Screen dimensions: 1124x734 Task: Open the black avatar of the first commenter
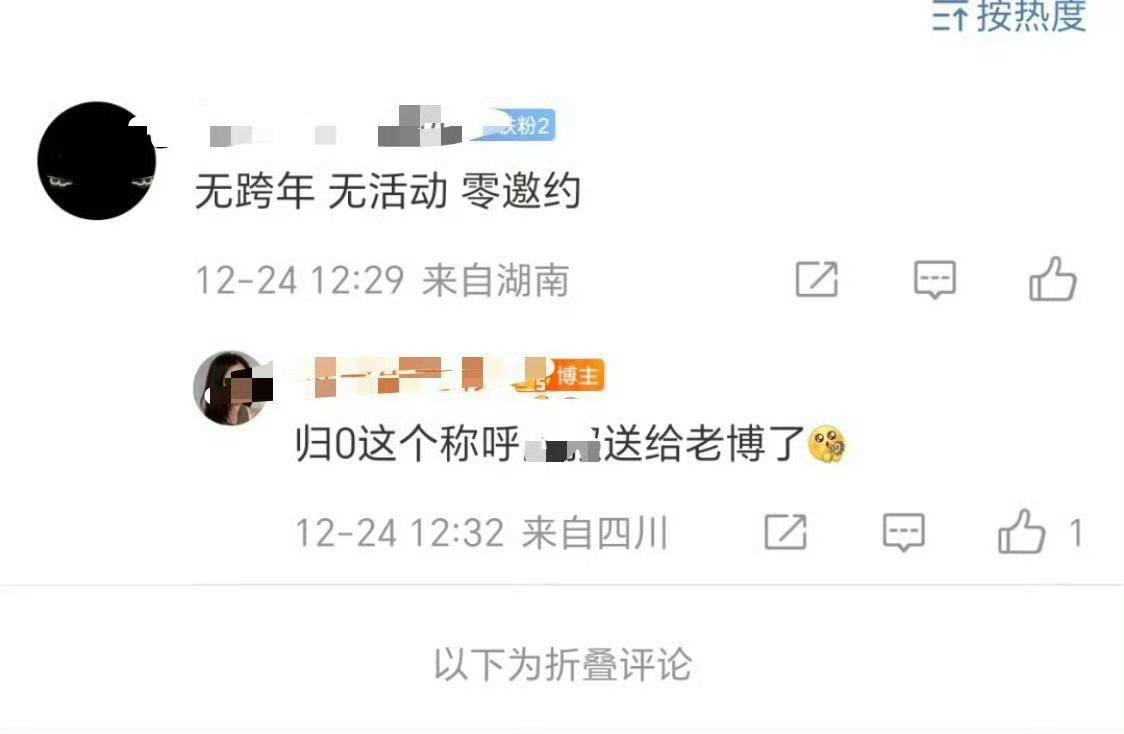point(97,161)
